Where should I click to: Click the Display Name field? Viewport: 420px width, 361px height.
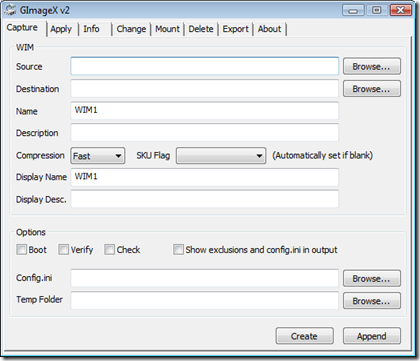tap(205, 177)
